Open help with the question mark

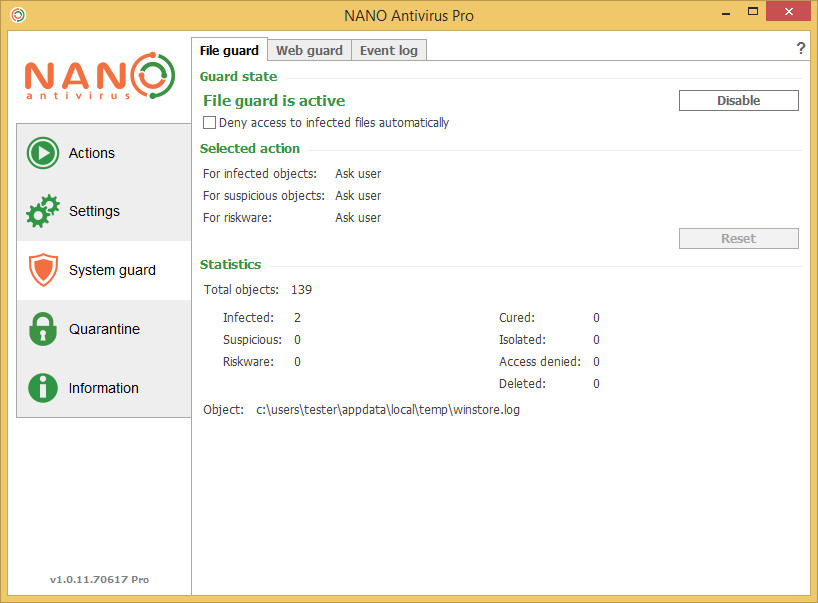[801, 49]
